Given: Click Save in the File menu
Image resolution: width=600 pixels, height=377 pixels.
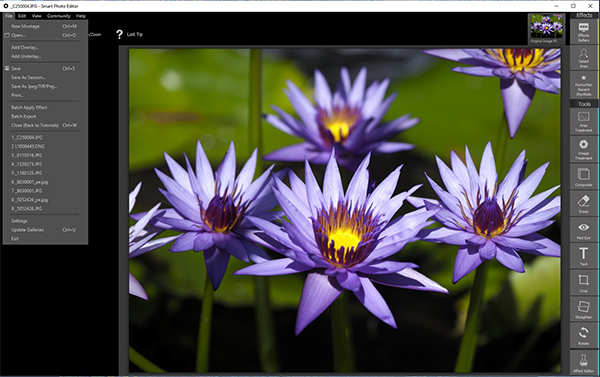Looking at the screenshot, I should coord(45,69).
